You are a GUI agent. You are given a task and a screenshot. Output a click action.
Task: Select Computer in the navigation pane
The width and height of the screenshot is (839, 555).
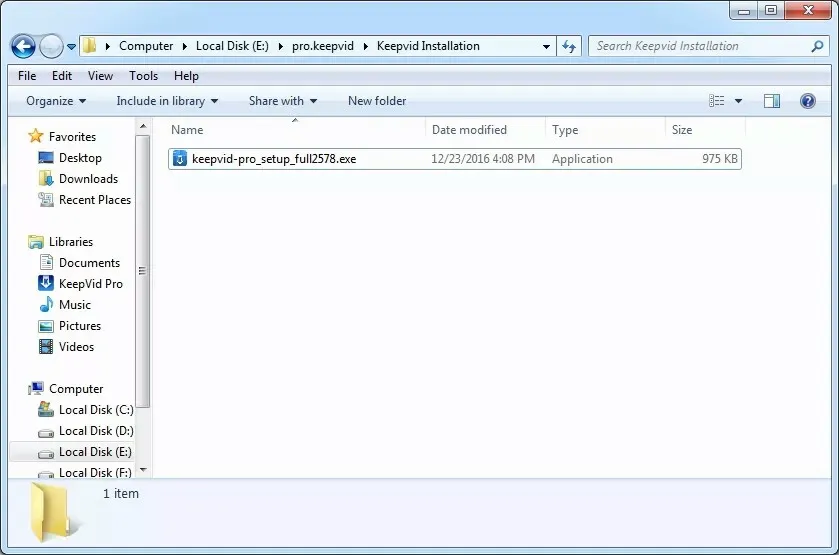[76, 389]
